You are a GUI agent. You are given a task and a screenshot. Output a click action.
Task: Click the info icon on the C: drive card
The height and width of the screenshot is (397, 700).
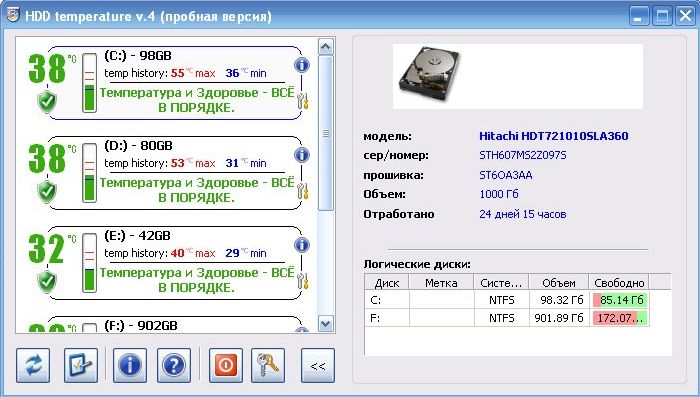click(302, 65)
